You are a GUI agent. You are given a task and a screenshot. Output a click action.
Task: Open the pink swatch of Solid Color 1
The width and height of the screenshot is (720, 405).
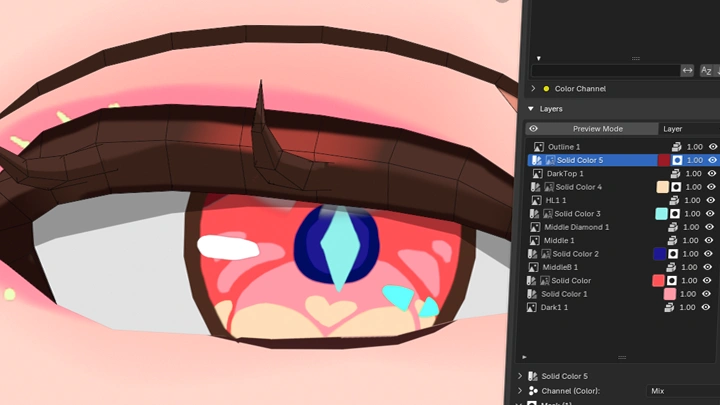coord(669,294)
